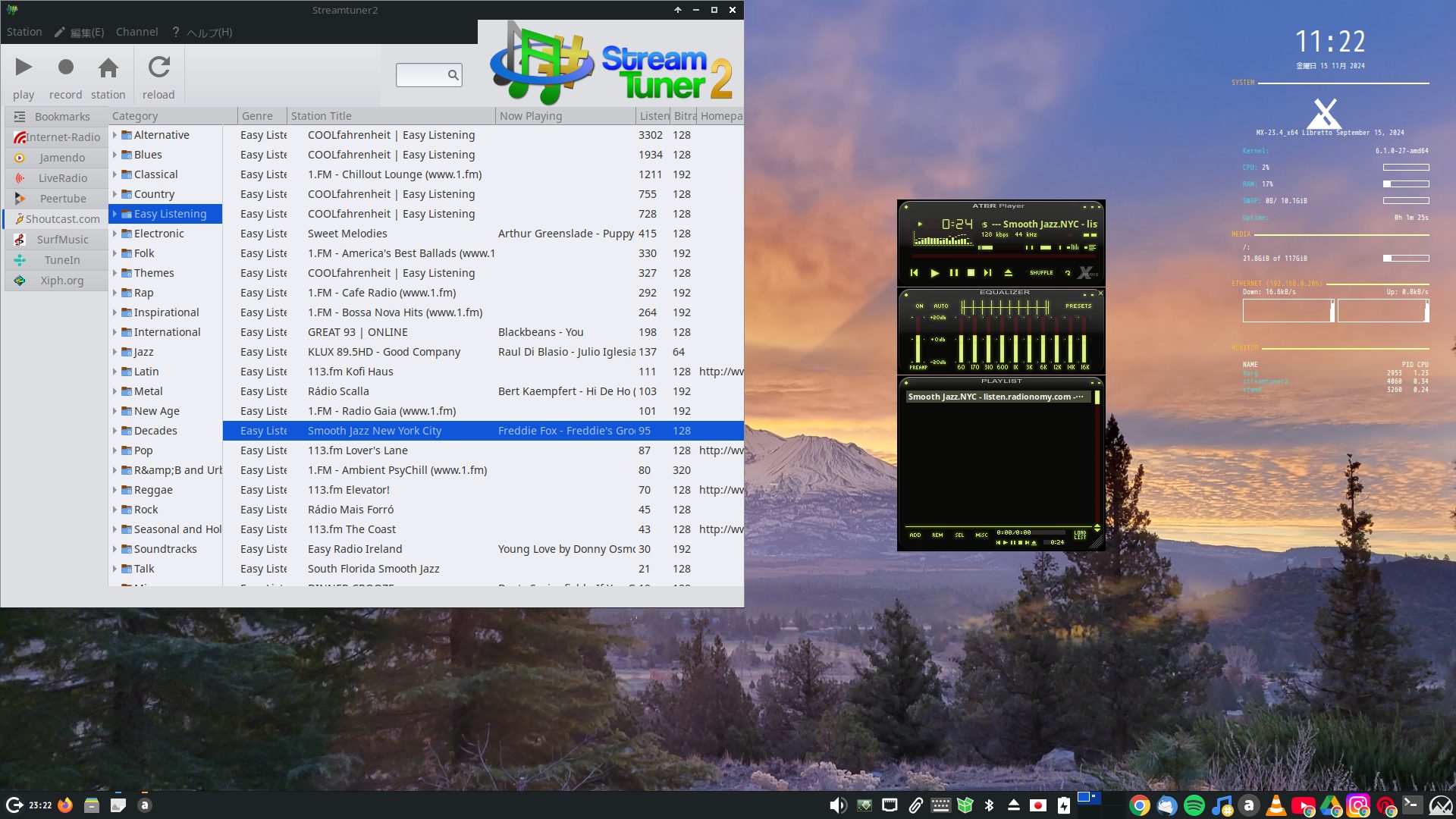The width and height of the screenshot is (1456, 819).
Task: Click REM in the playlist window
Action: 937,535
